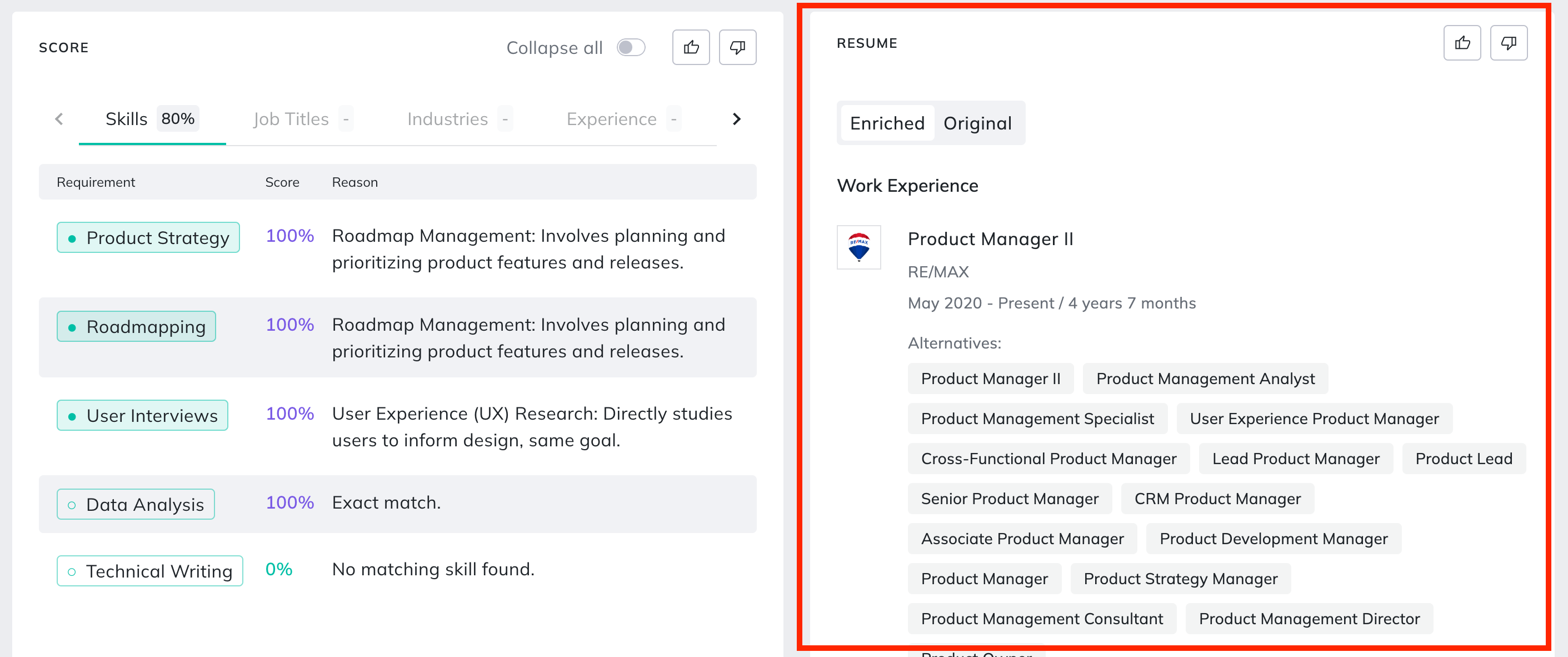
Task: Select the Product Lead chip
Action: pyautogui.click(x=1464, y=459)
